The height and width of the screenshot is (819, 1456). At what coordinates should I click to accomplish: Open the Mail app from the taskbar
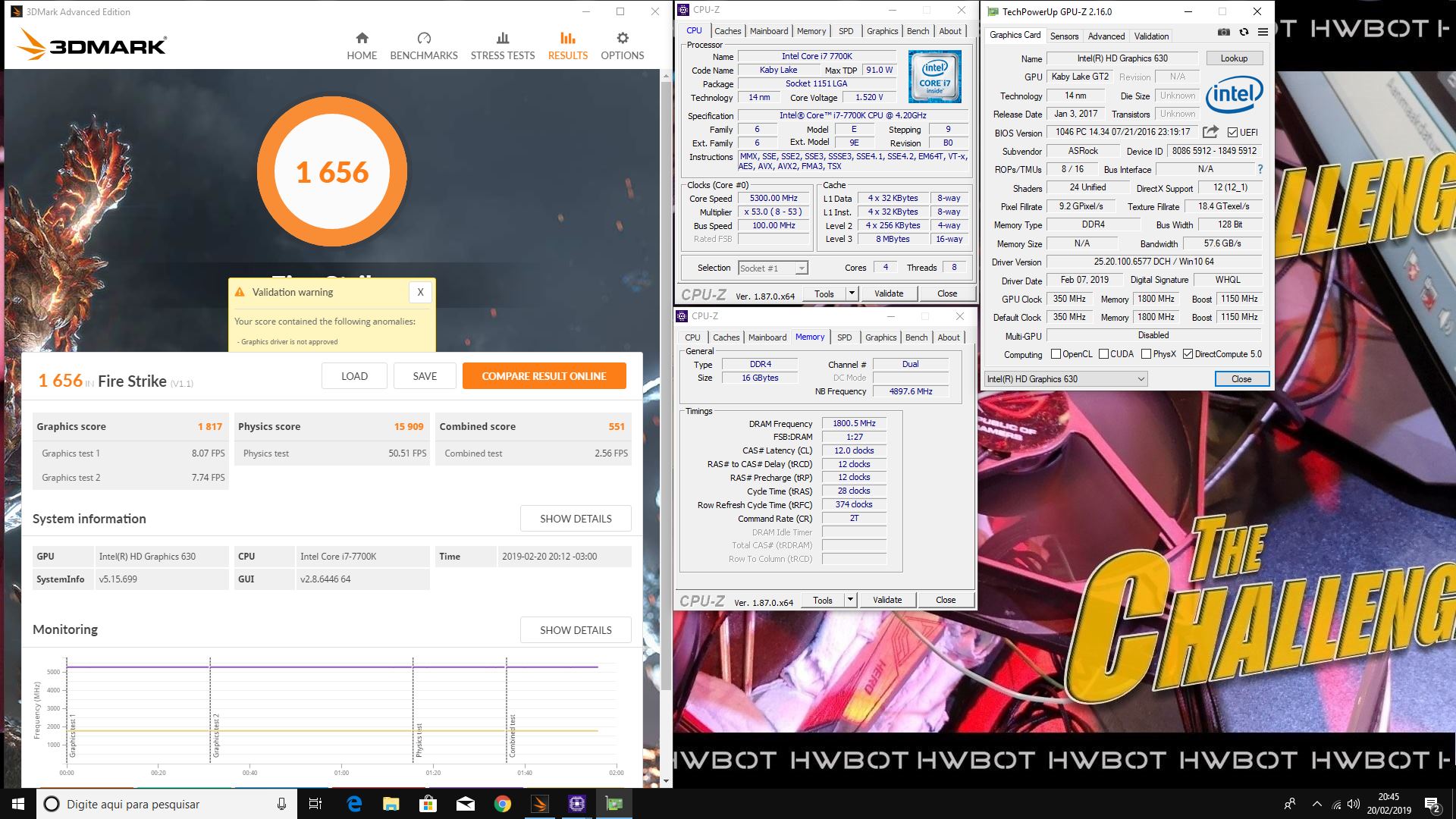point(465,804)
